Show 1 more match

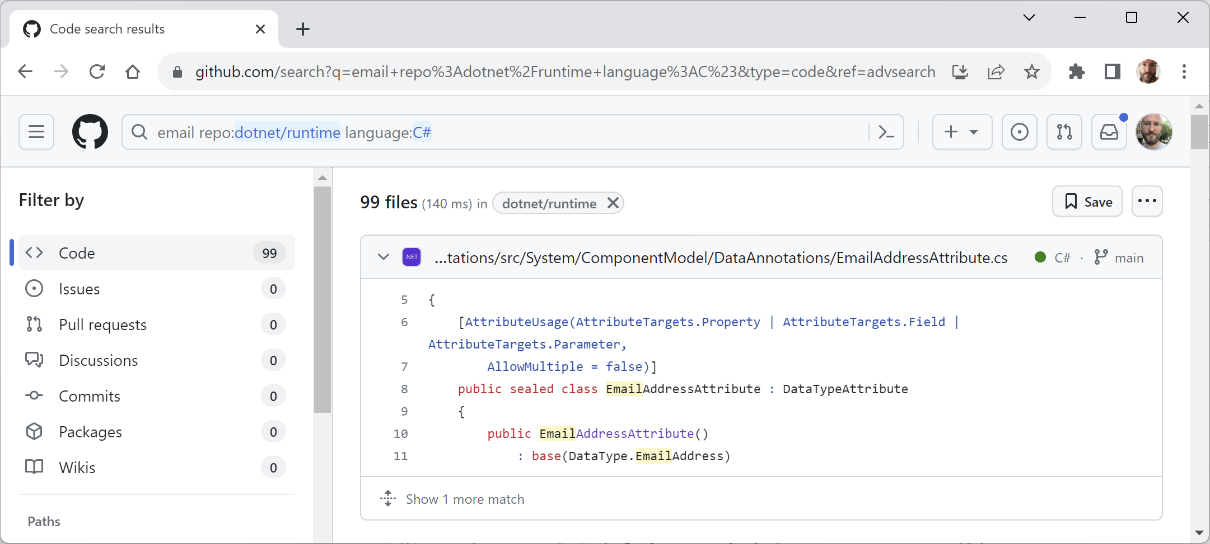coord(465,499)
